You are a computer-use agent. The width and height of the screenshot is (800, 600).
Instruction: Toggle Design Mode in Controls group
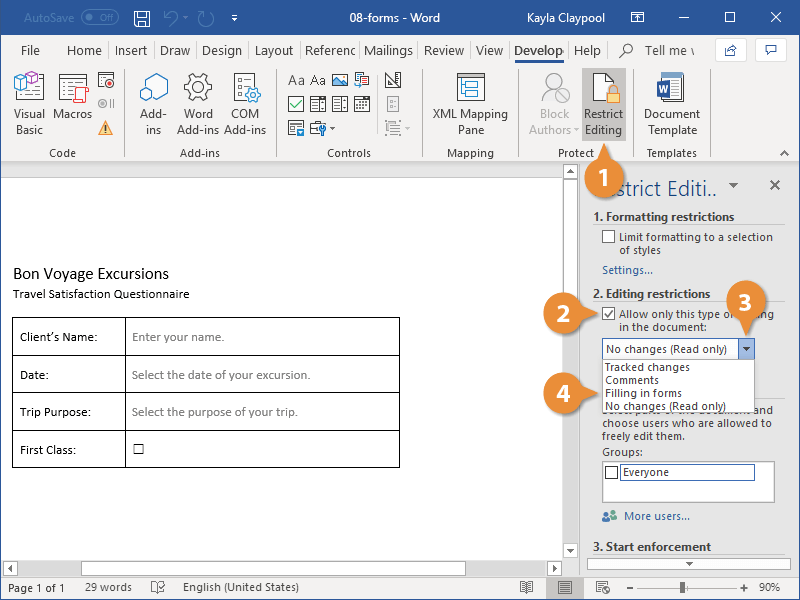pos(393,80)
